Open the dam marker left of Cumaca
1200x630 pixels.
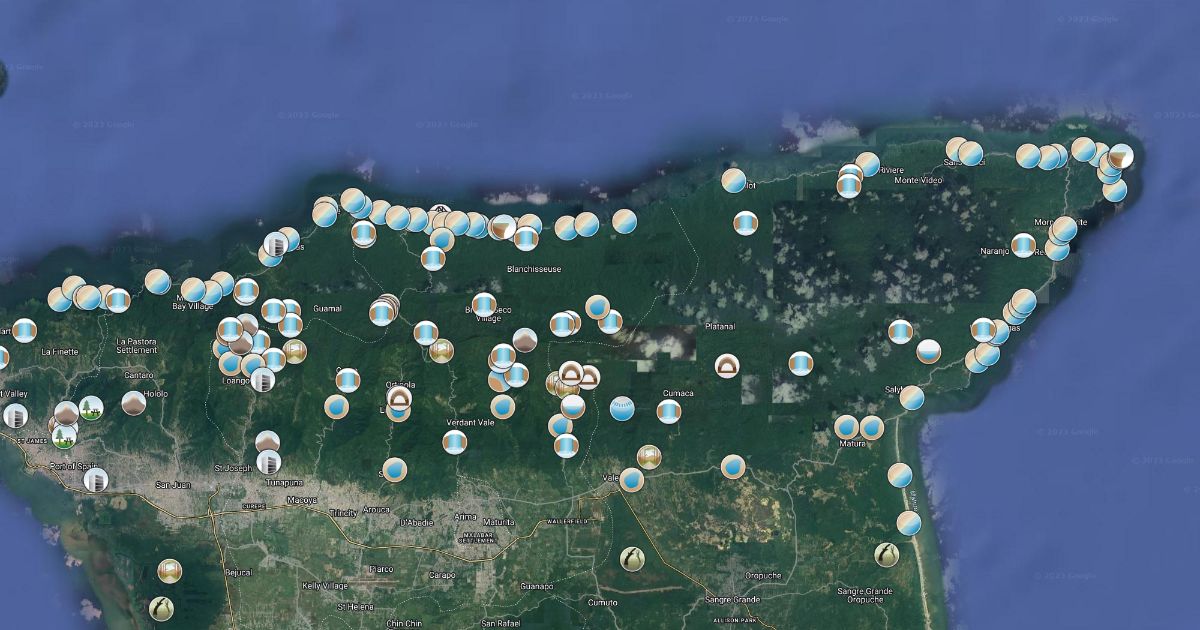pyautogui.click(x=622, y=408)
